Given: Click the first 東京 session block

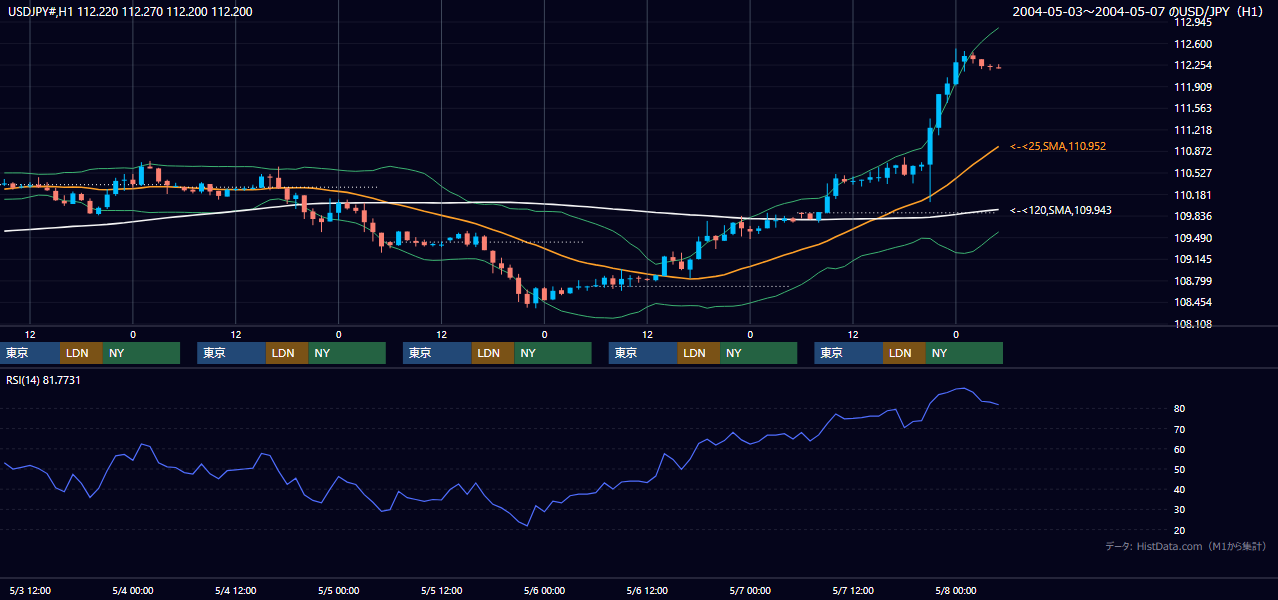Looking at the screenshot, I should click(x=30, y=353).
